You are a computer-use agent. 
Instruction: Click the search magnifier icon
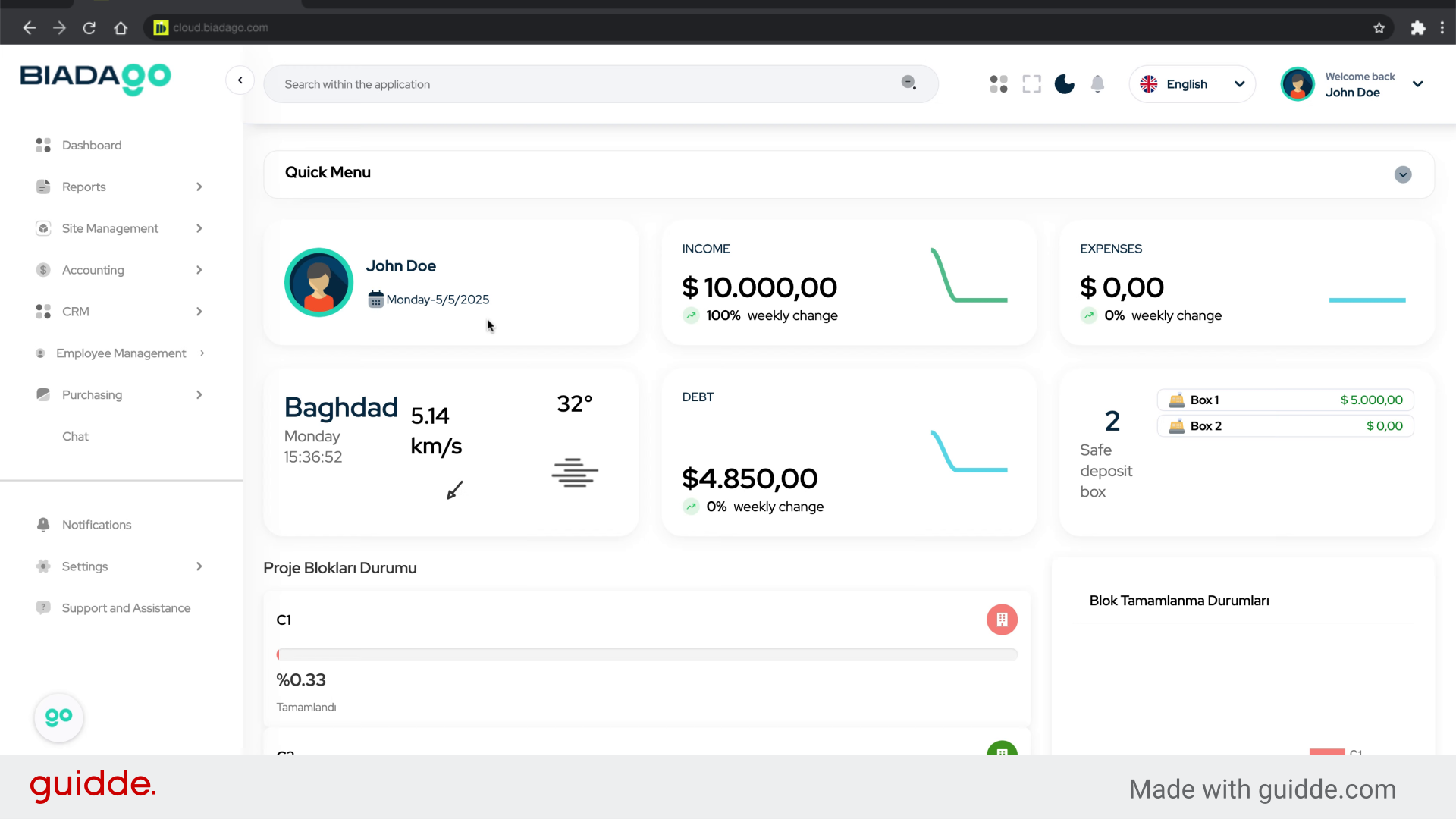908,83
